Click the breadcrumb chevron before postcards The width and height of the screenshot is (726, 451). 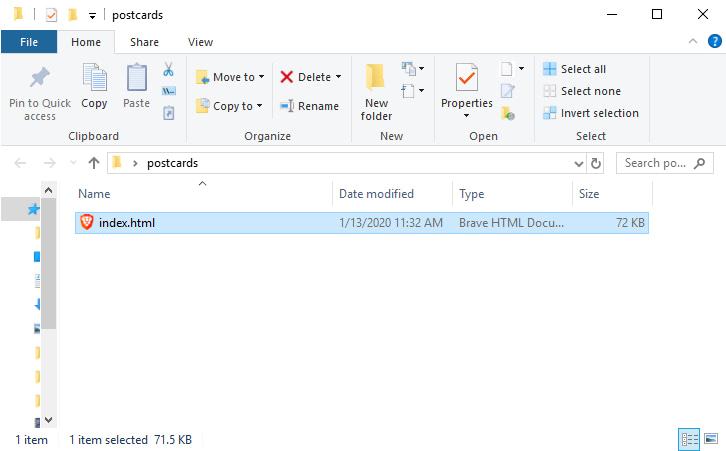pyautogui.click(x=135, y=163)
